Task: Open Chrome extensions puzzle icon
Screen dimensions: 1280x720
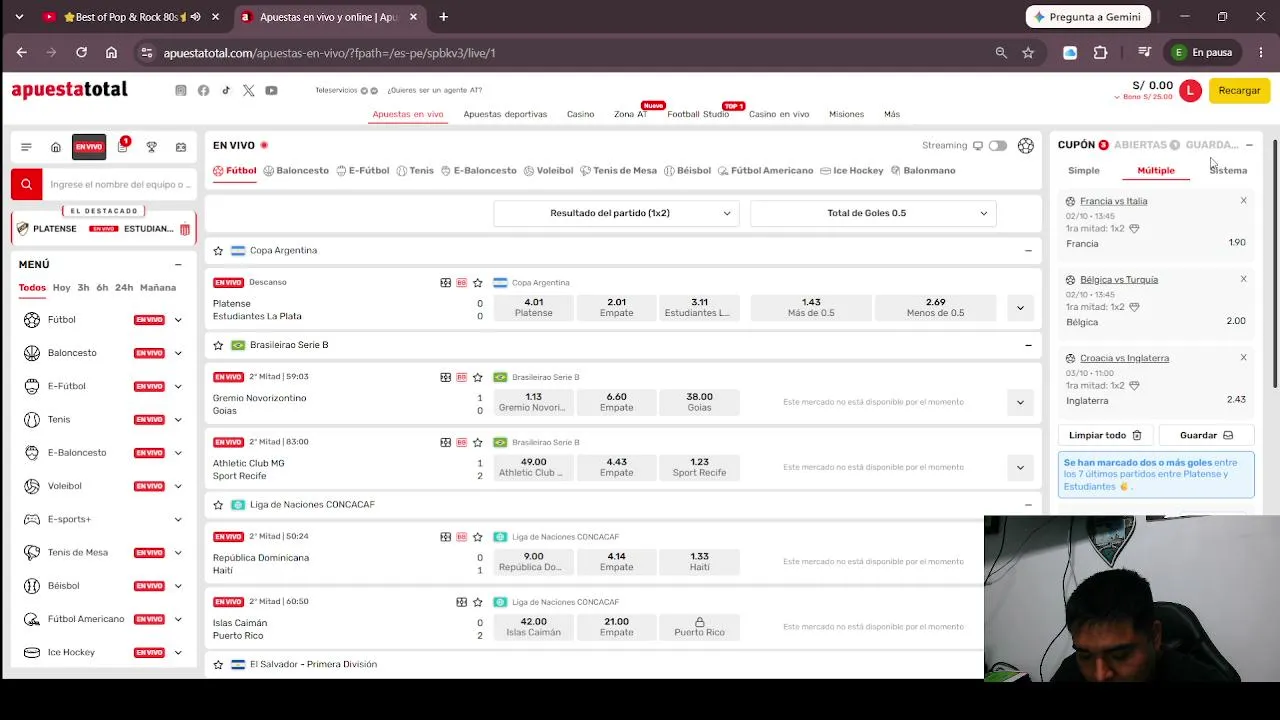Action: (1101, 53)
